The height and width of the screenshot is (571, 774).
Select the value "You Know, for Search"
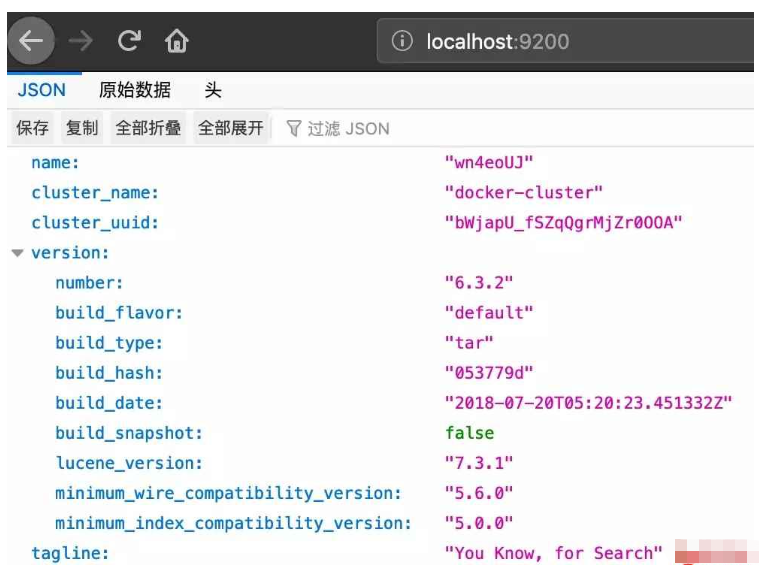pos(553,554)
